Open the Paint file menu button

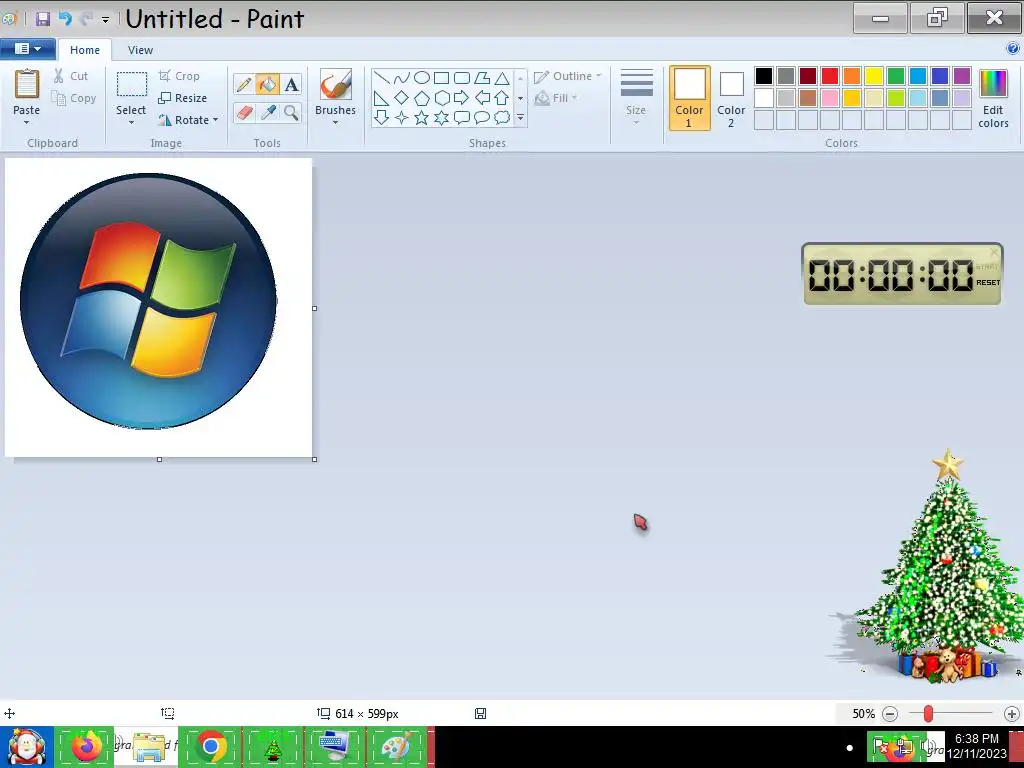pos(26,48)
